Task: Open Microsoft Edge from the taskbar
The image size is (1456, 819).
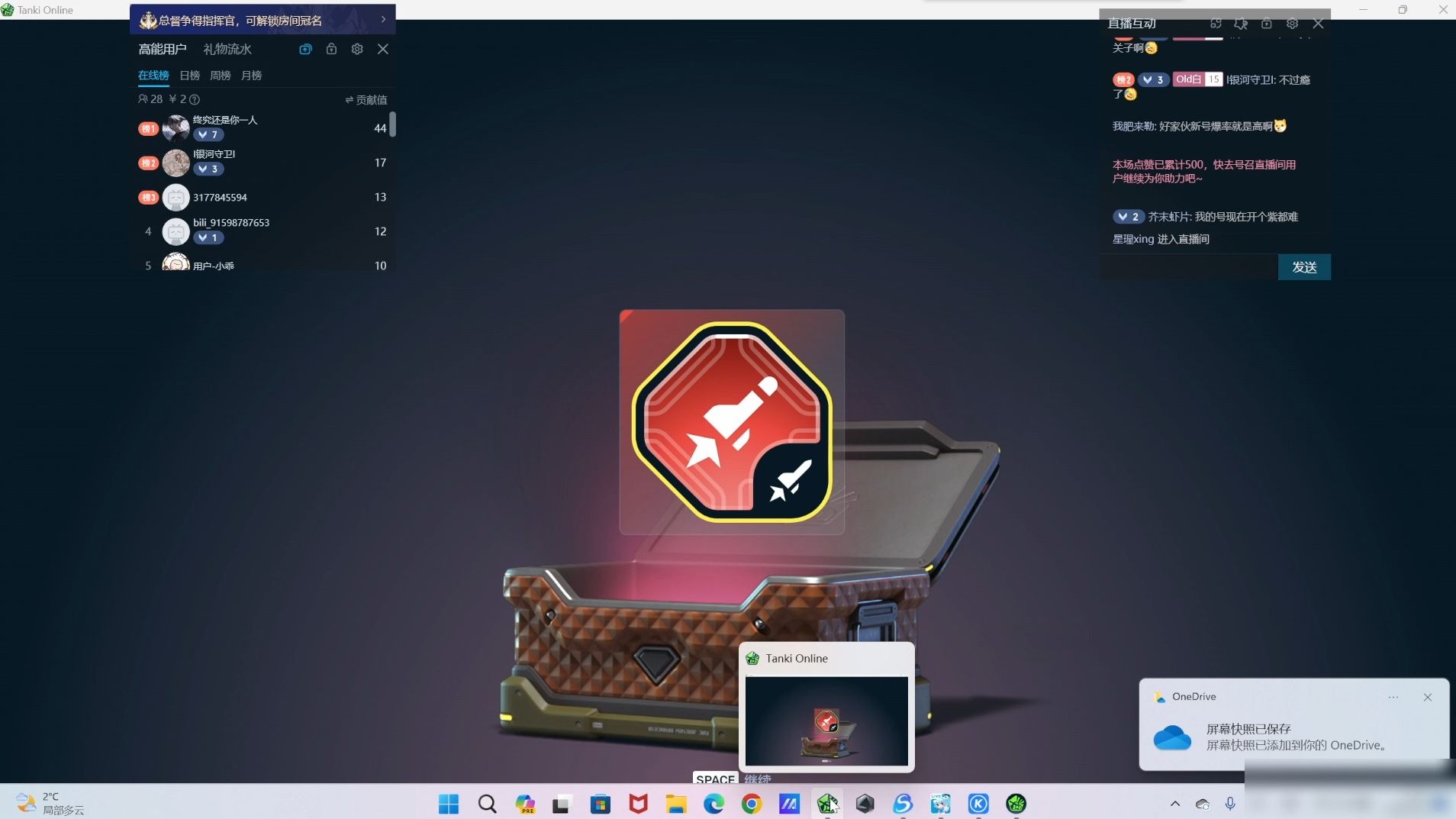Action: [714, 804]
